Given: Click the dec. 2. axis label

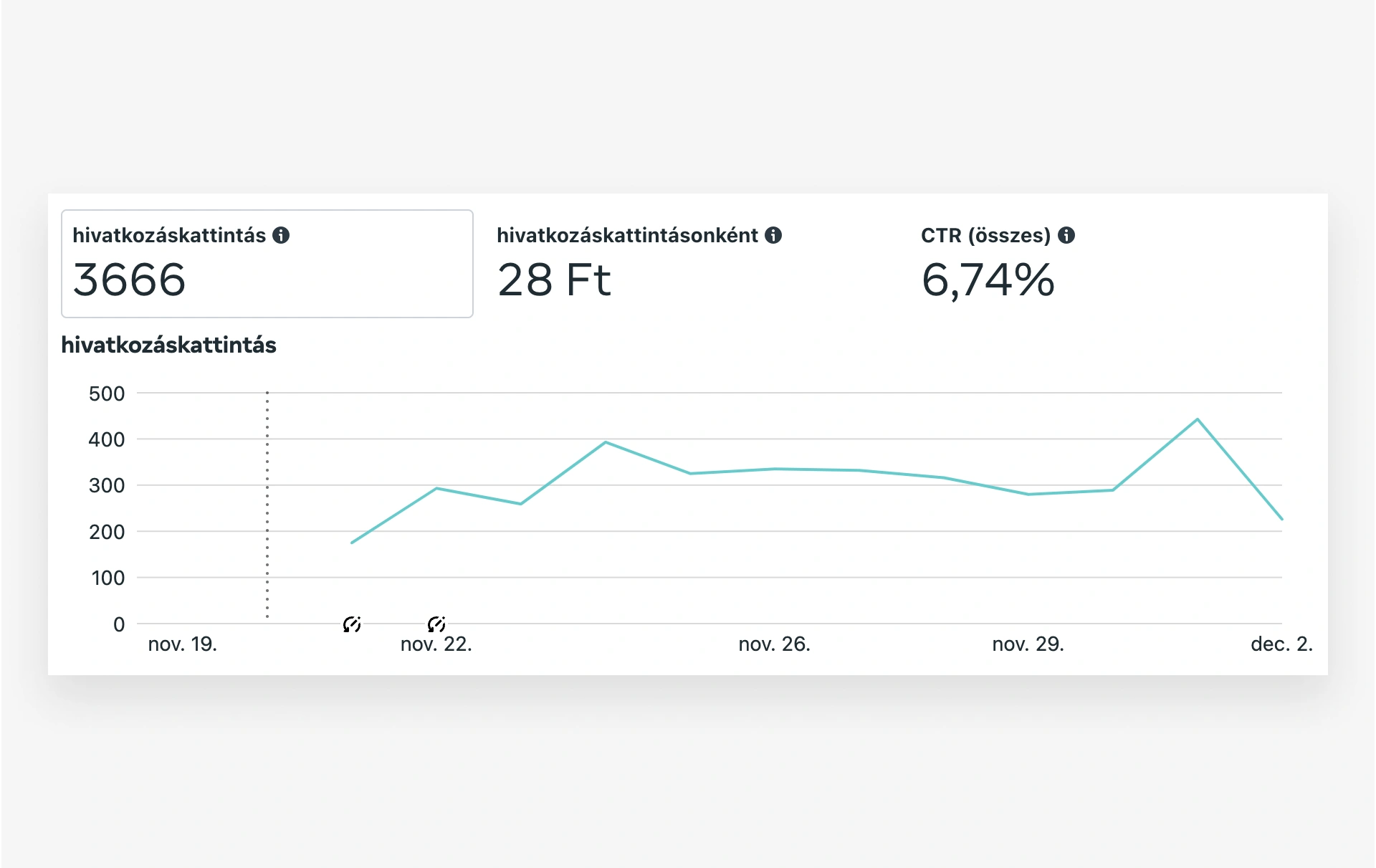Looking at the screenshot, I should (1281, 644).
